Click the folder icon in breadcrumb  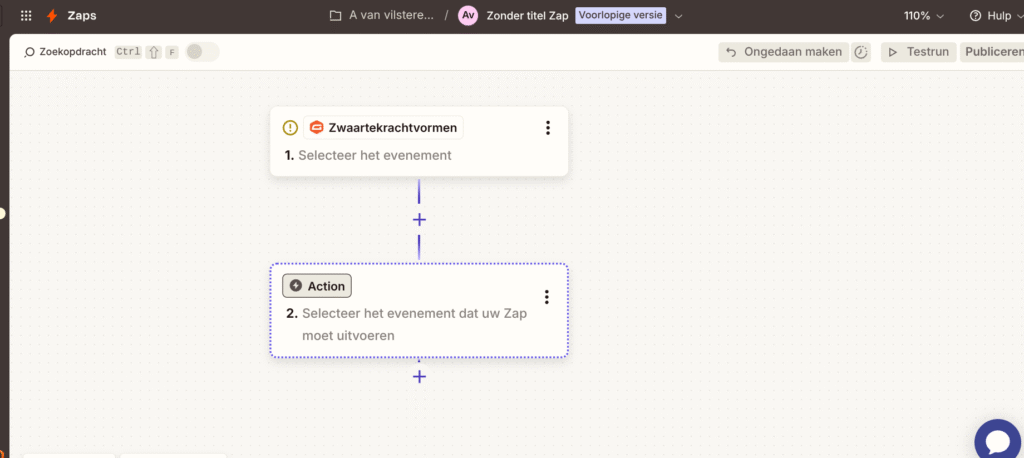[336, 16]
